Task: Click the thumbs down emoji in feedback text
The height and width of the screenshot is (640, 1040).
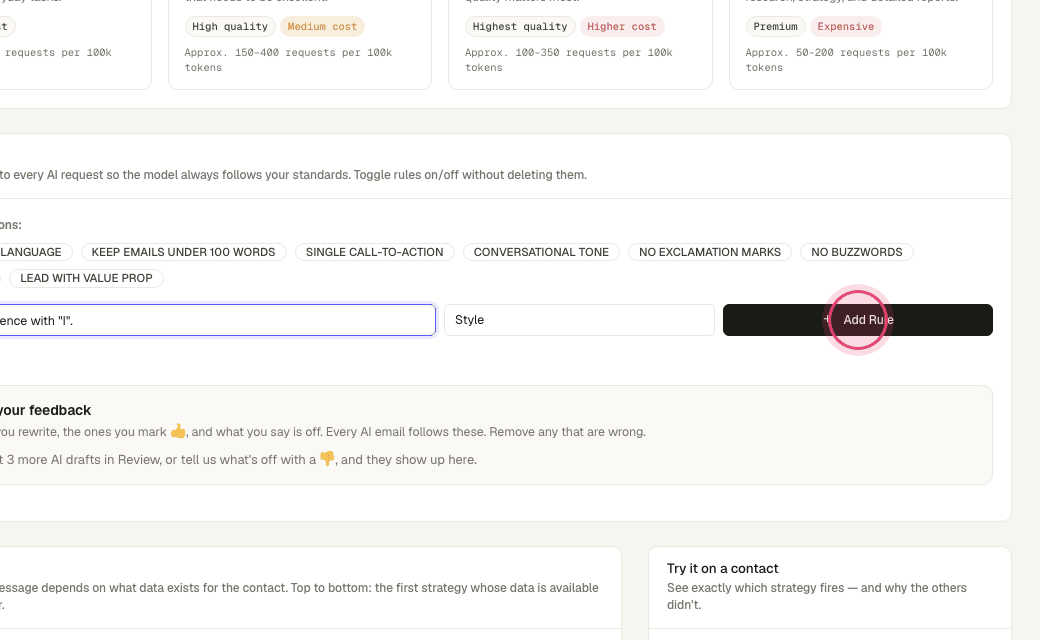Action: (x=327, y=459)
